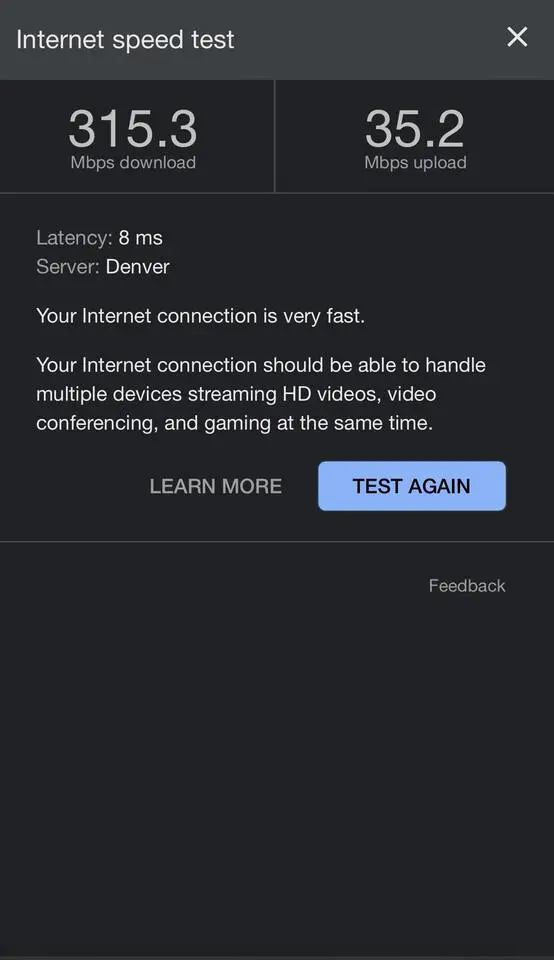Run the speed test with TEST AGAIN

coord(412,486)
